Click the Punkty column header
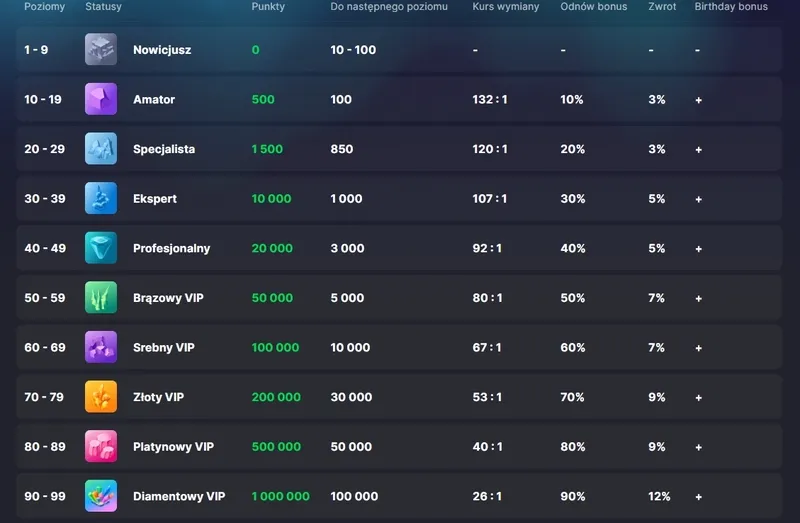This screenshot has width=800, height=523. click(268, 7)
